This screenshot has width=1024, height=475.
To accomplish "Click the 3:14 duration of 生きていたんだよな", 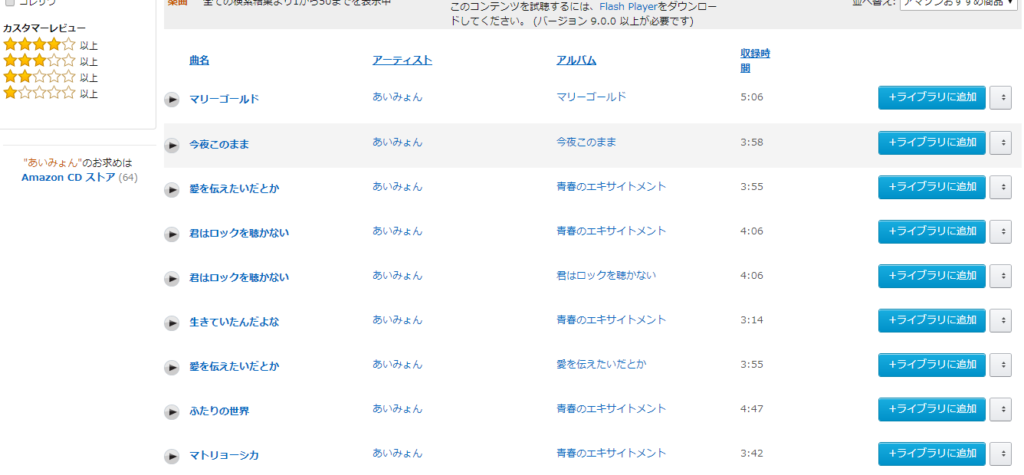I will [x=752, y=319].
